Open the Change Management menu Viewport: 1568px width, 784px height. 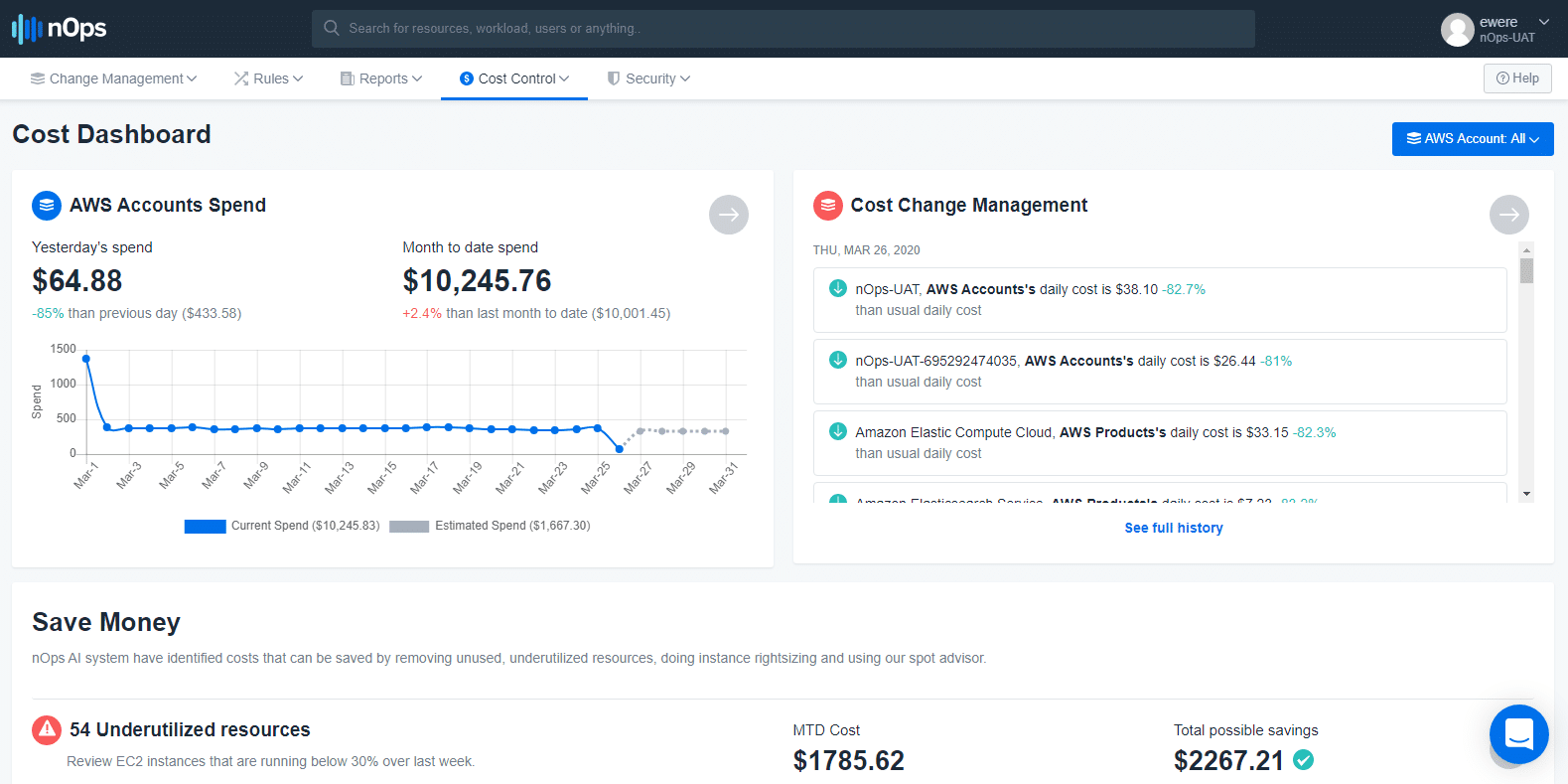[x=113, y=78]
